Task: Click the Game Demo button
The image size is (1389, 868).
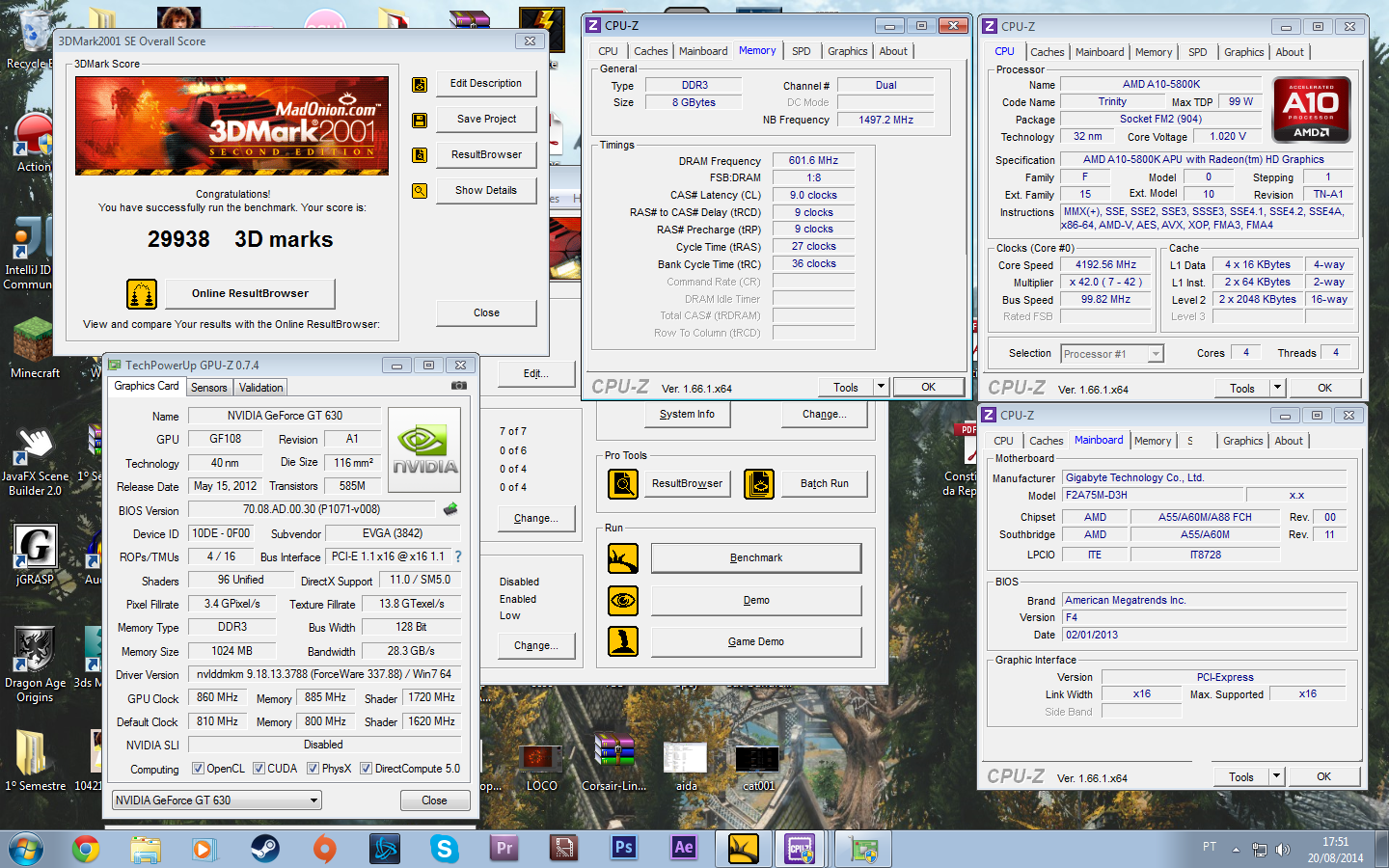Action: pos(756,642)
